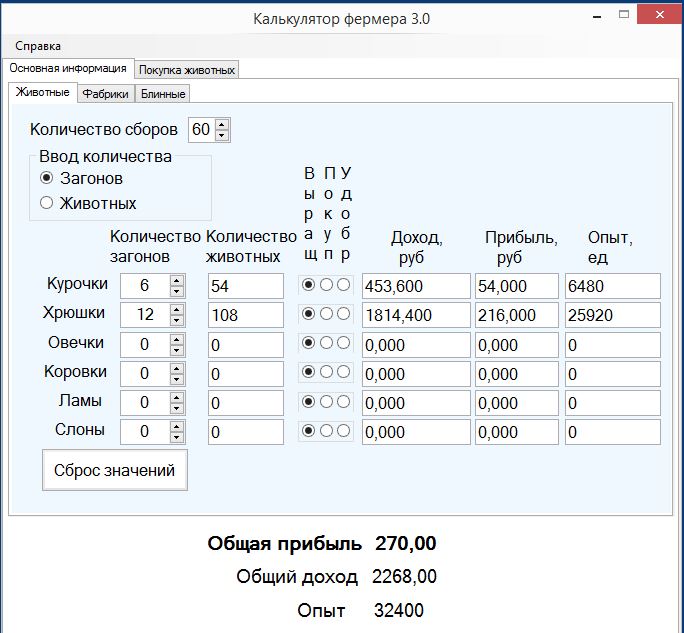Open the Справка menu
The height and width of the screenshot is (633, 684).
(38, 46)
